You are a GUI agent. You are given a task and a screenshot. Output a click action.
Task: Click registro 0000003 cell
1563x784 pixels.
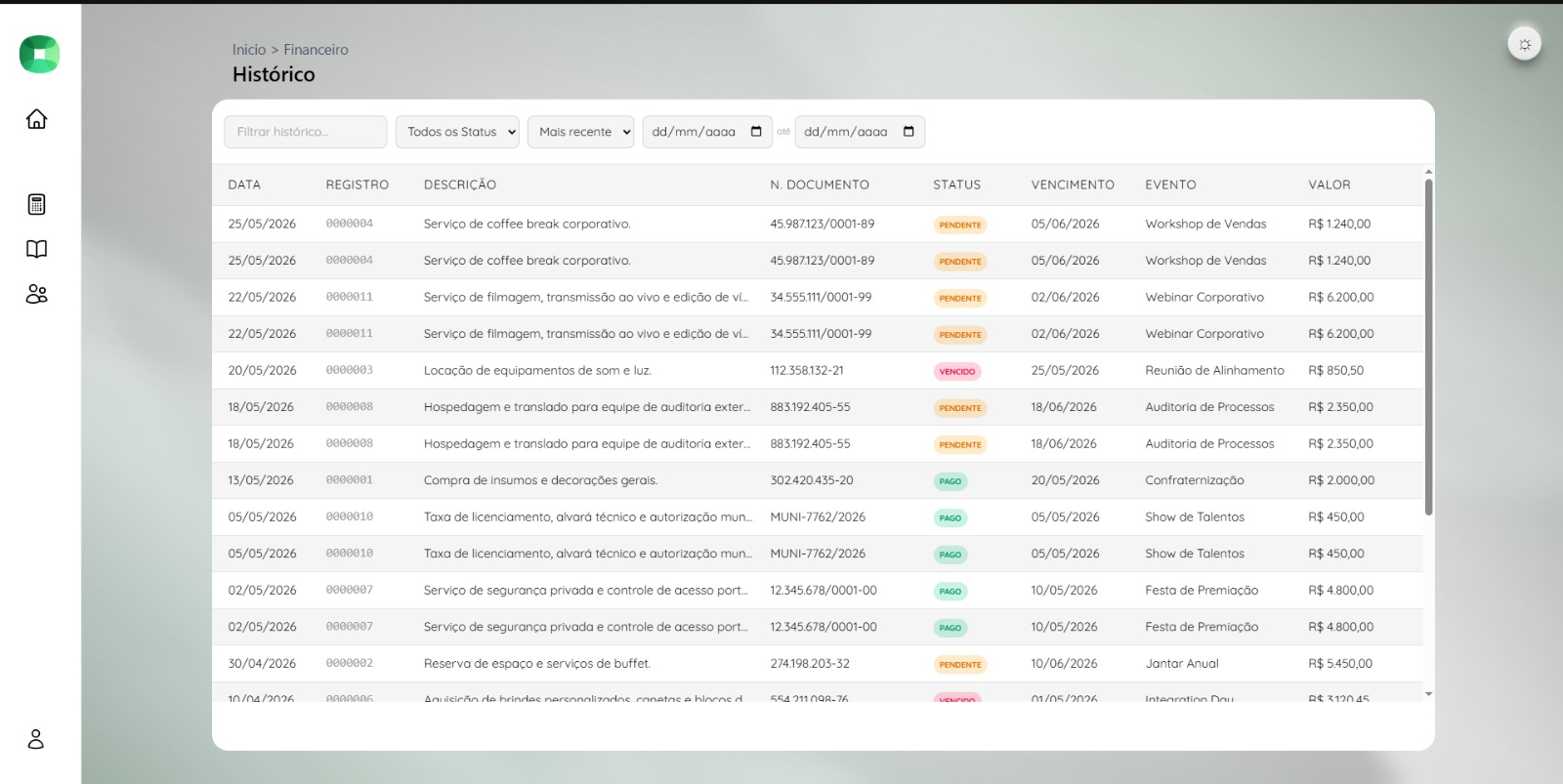coord(349,370)
